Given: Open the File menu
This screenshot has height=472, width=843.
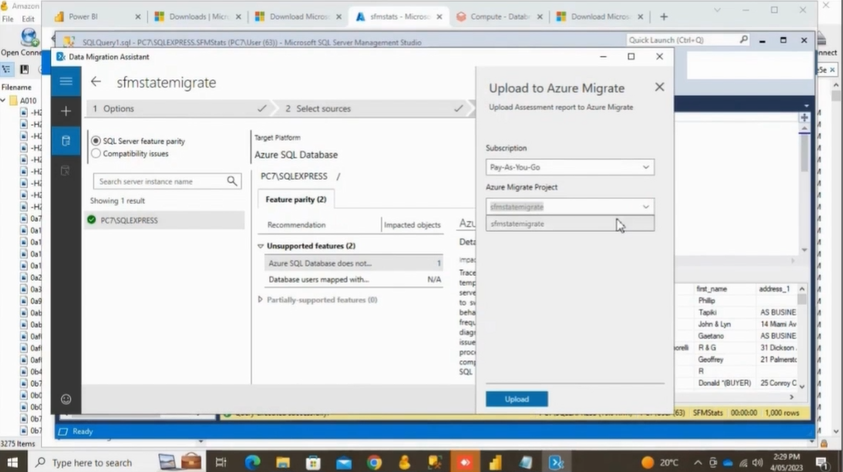Looking at the screenshot, I should (8, 19).
